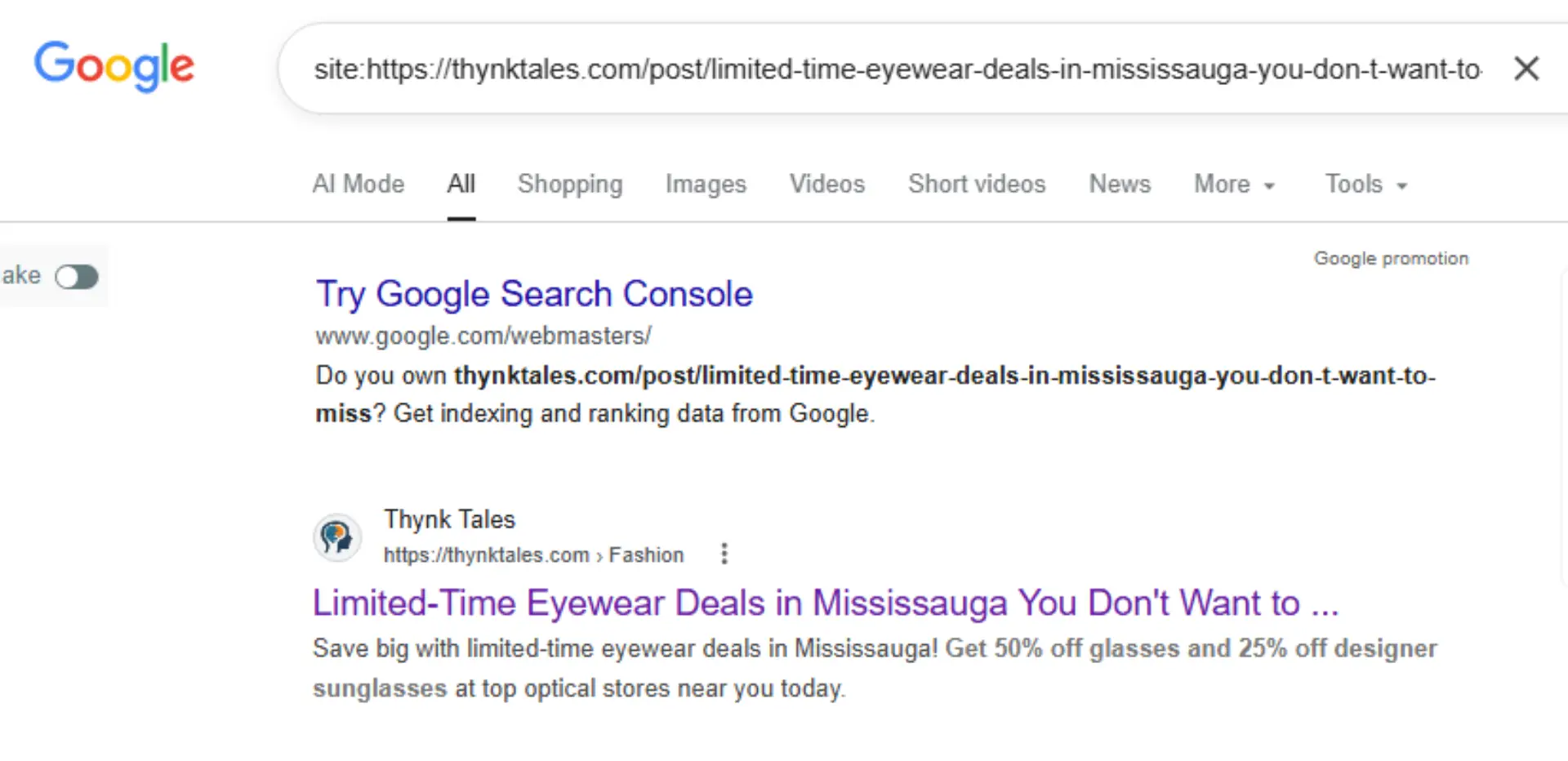Open the Tools dropdown
Image resolution: width=1568 pixels, height=761 pixels.
(x=1366, y=185)
